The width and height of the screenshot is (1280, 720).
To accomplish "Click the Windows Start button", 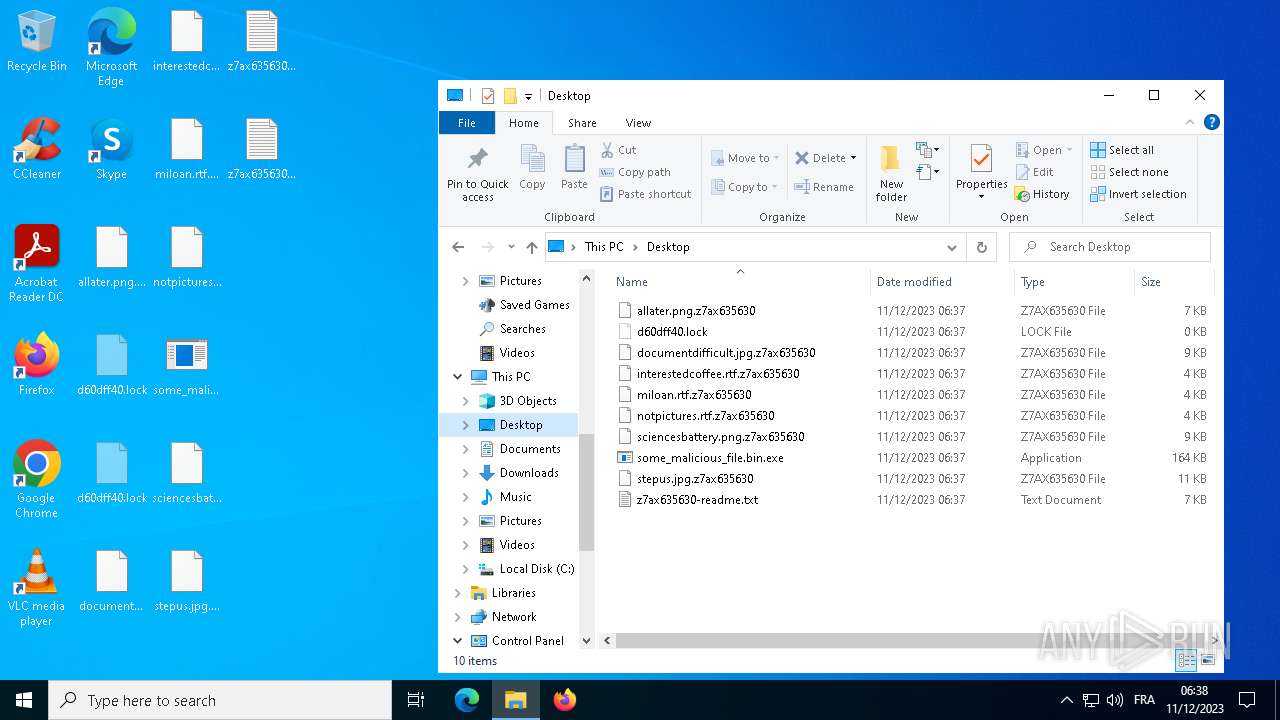I will (24, 700).
